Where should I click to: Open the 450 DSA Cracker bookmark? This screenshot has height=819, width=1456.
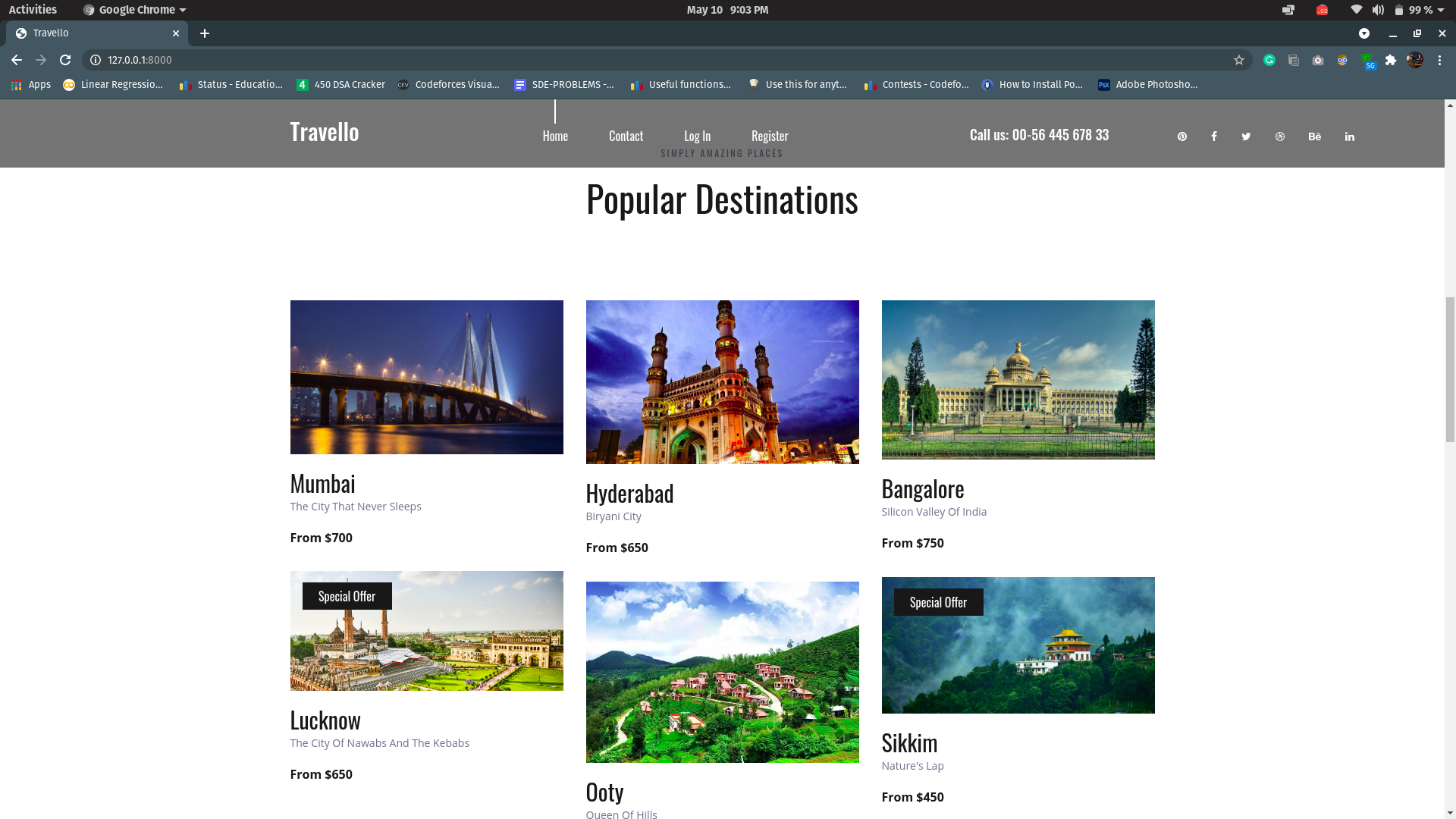[340, 84]
